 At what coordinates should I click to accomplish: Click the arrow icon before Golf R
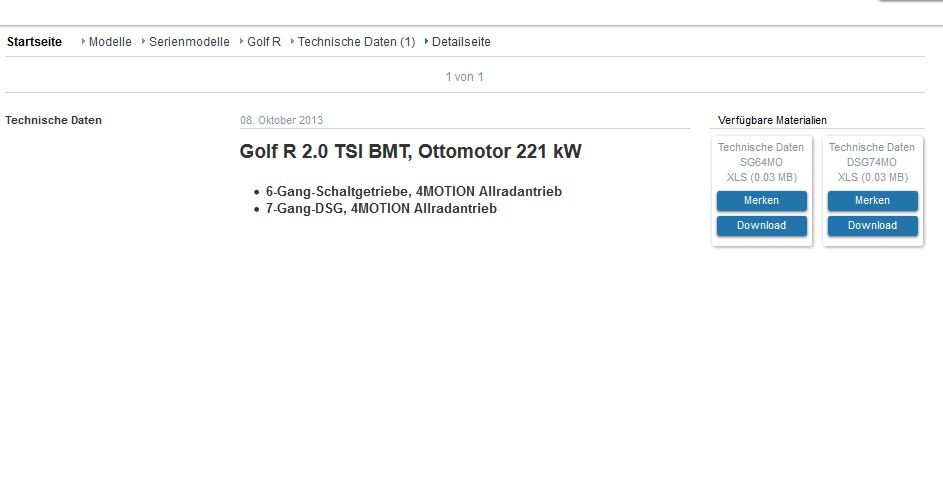point(242,42)
